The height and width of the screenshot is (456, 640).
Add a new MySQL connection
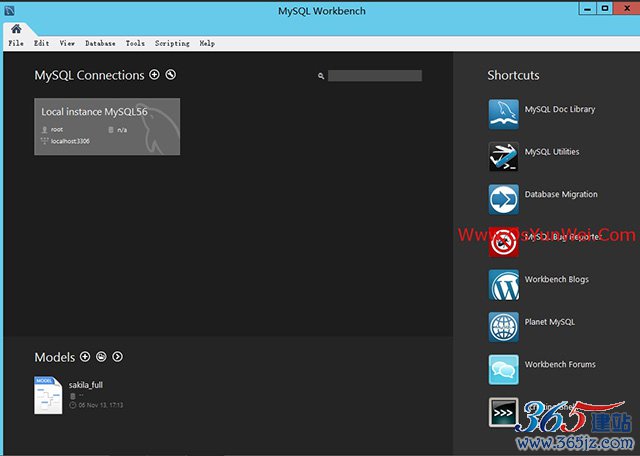click(x=154, y=75)
